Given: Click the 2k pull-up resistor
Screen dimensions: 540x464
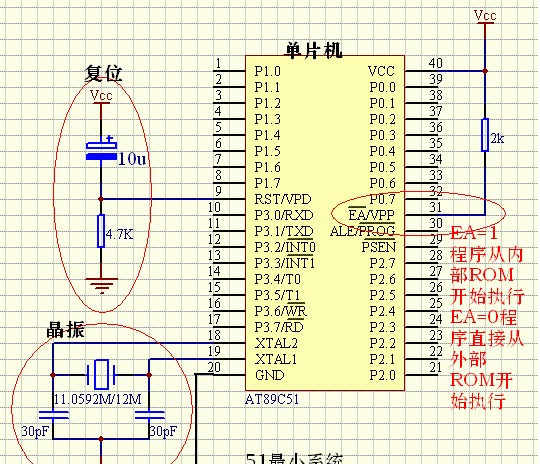Looking at the screenshot, I should click(x=485, y=135).
